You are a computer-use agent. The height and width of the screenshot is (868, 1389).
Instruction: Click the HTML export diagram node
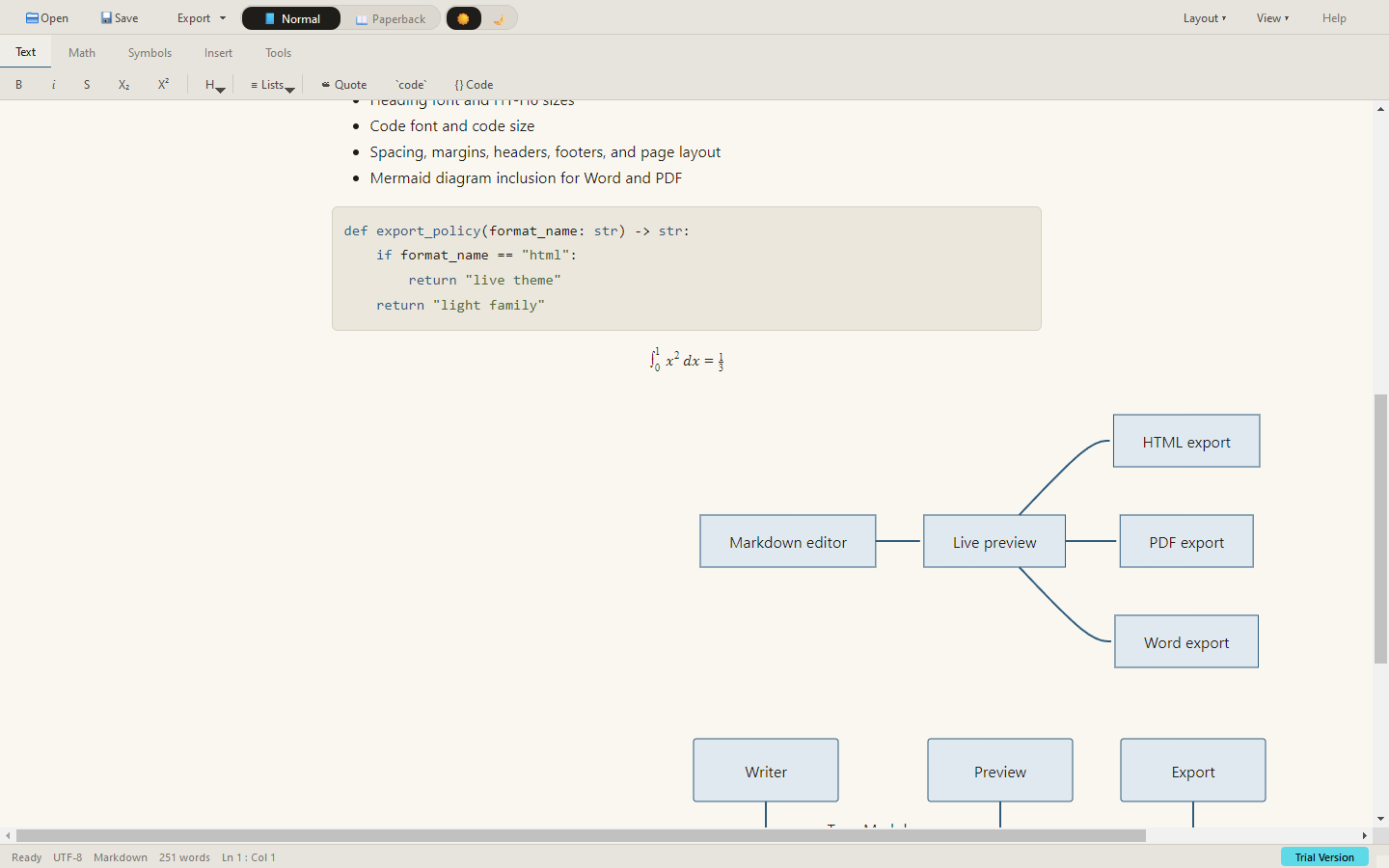(1186, 441)
